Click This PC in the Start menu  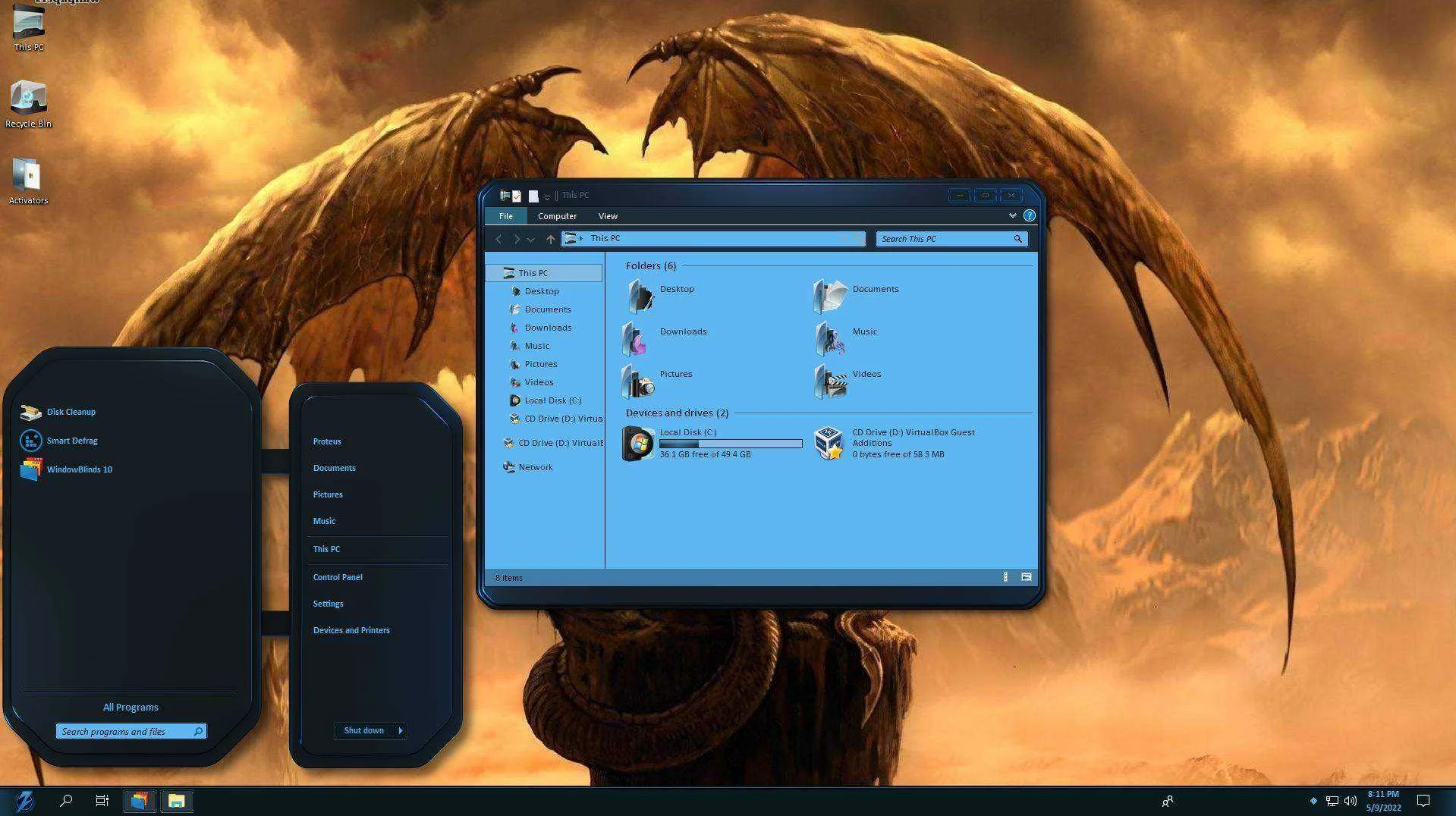pos(326,549)
